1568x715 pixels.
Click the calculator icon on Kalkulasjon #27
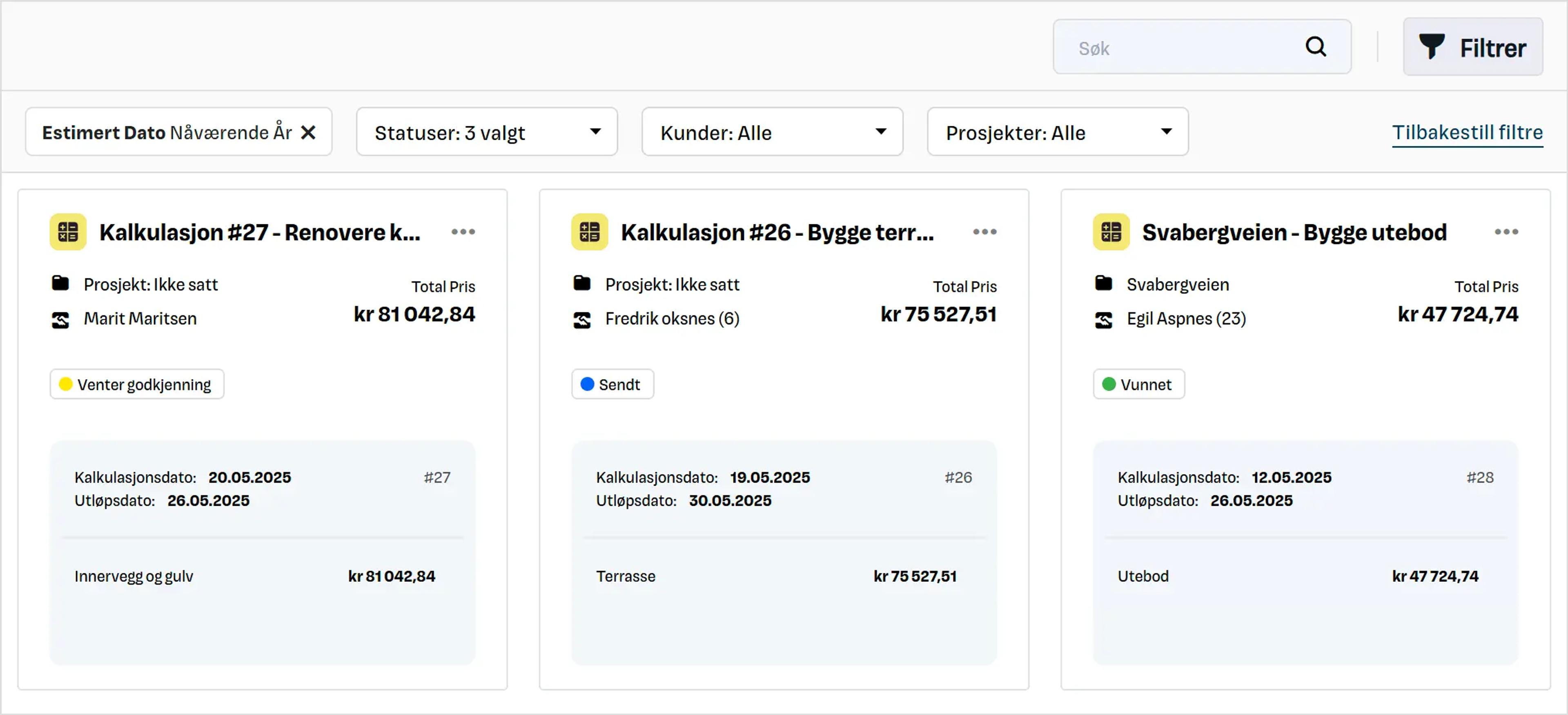point(68,232)
